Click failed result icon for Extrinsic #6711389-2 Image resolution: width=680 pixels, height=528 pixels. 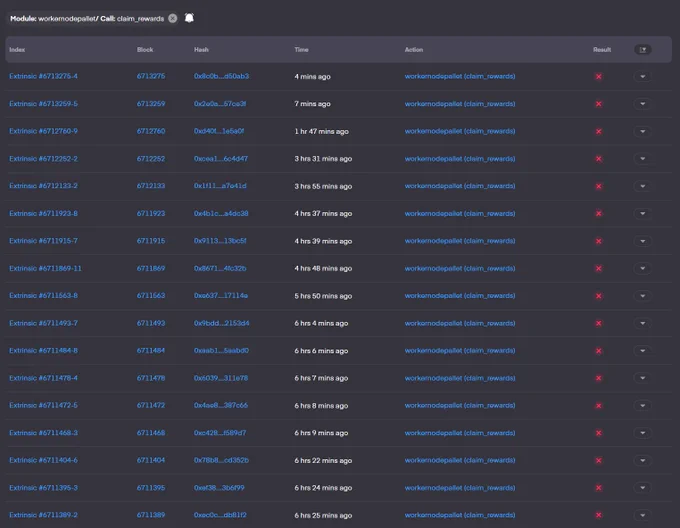pyautogui.click(x=598, y=515)
